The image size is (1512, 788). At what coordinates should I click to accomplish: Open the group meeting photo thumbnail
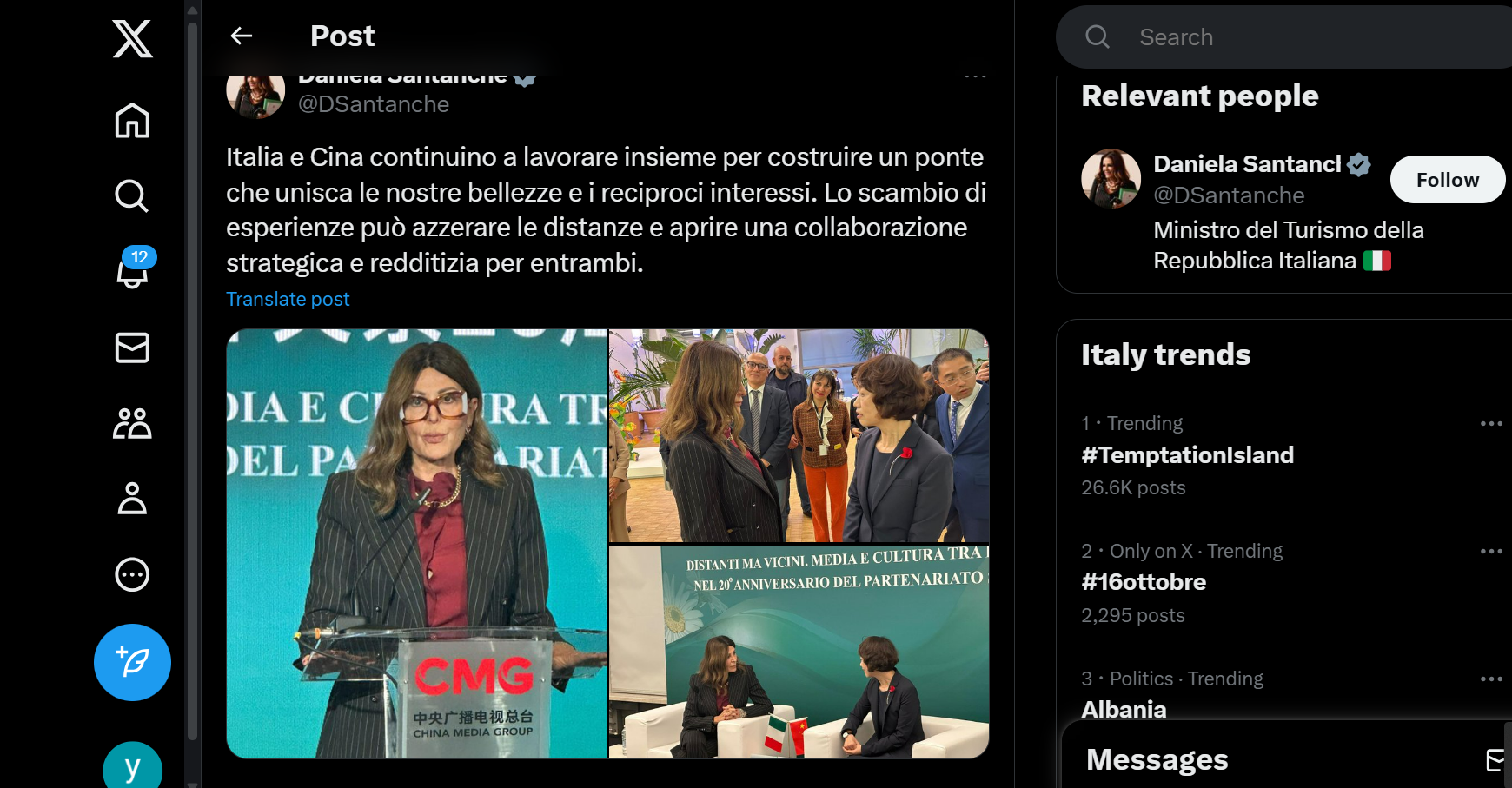pyautogui.click(x=799, y=435)
